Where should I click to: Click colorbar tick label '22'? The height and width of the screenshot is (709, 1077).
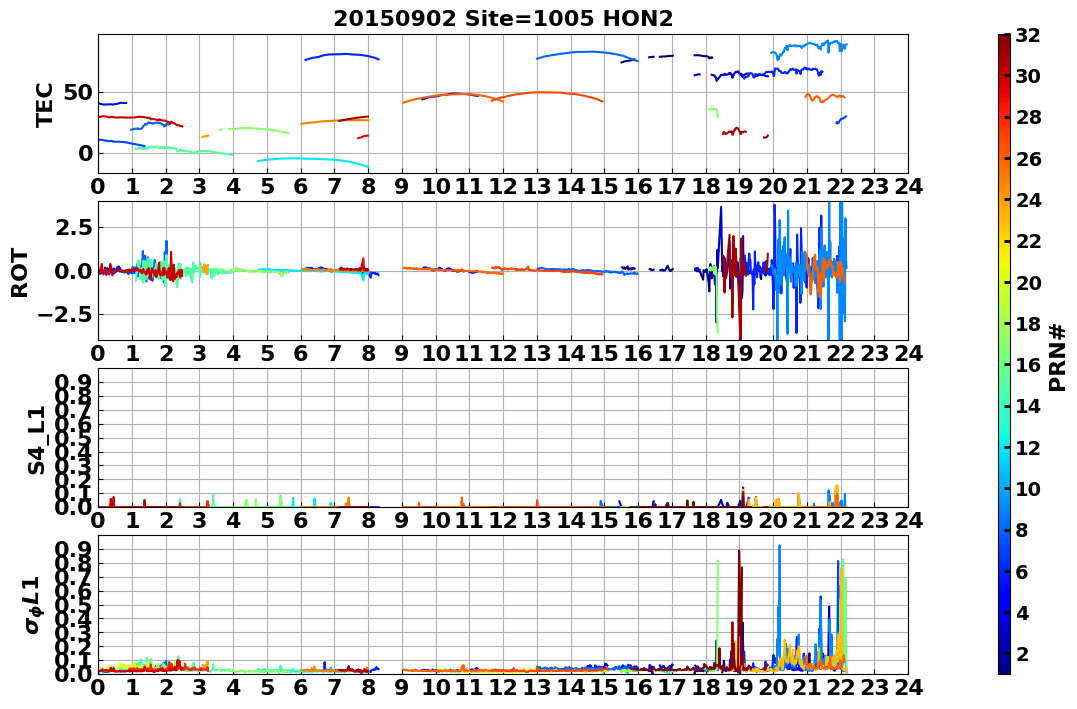coord(1028,241)
